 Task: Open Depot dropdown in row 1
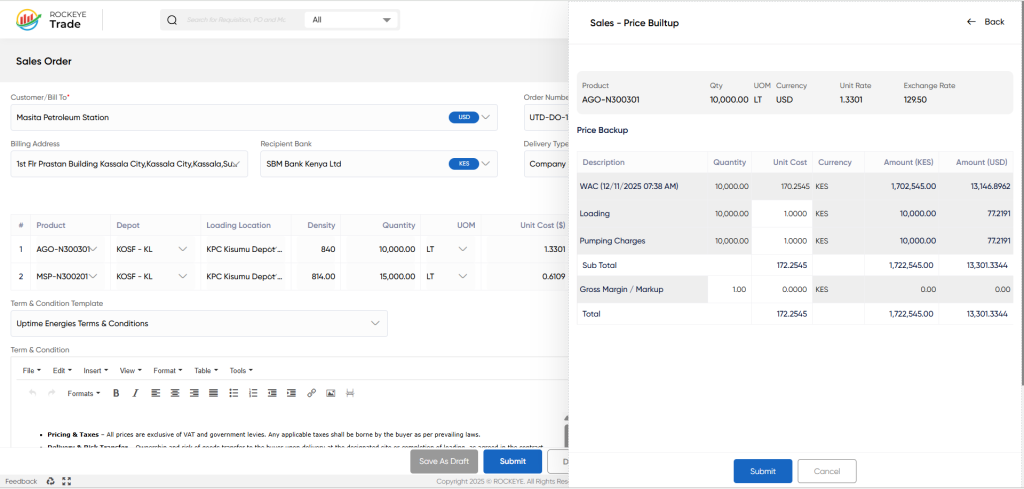[183, 249]
